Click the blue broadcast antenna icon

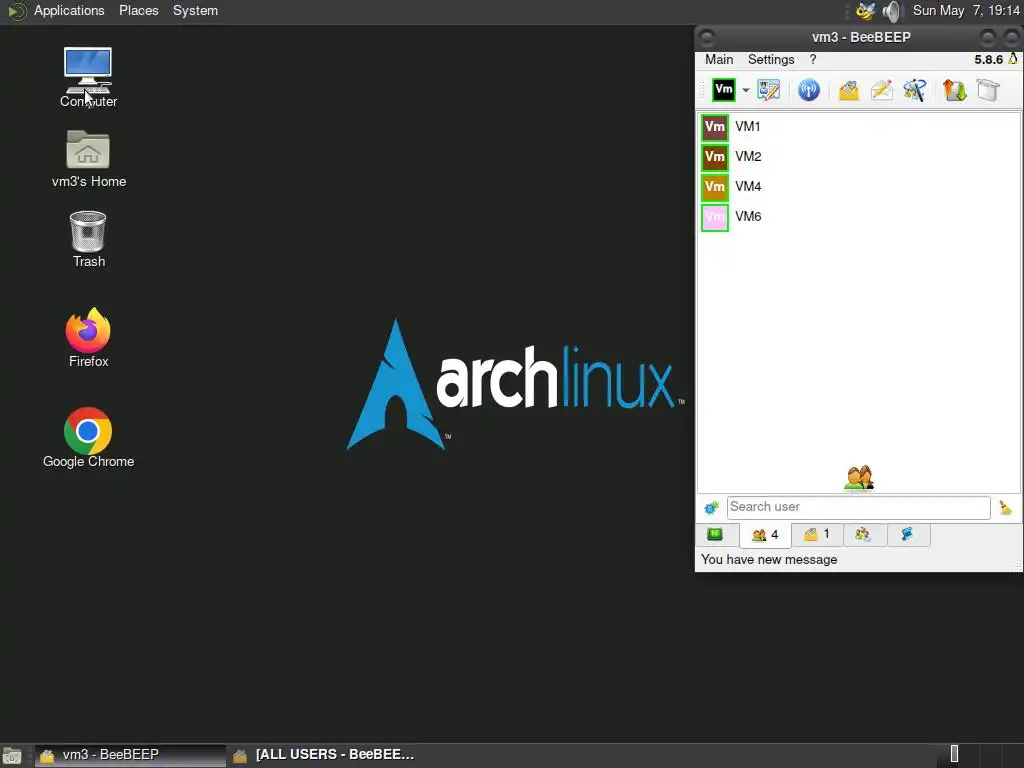[808, 89]
